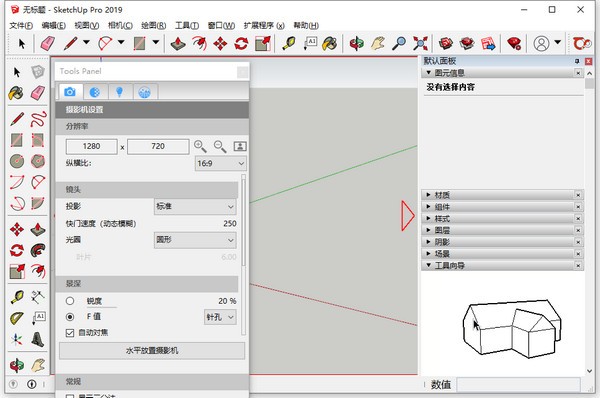Viewport: 600px width, 398px height.
Task: Select the Zoom magnifier tool in top toolbar
Action: (x=399, y=43)
